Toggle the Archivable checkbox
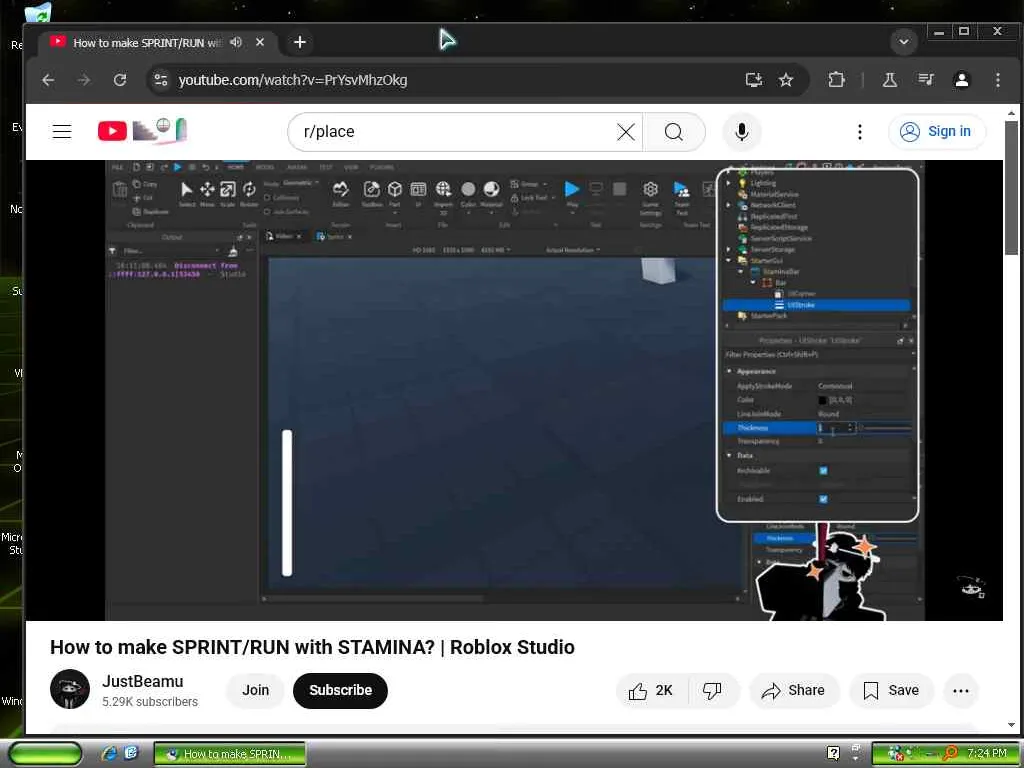1024x768 pixels. pos(823,470)
